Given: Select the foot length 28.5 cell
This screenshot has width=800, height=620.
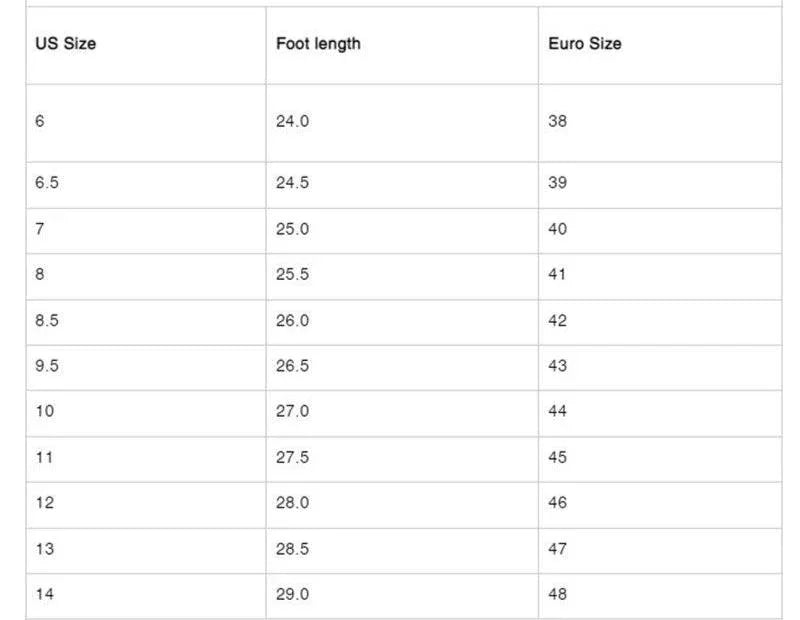Looking at the screenshot, I should [293, 549].
